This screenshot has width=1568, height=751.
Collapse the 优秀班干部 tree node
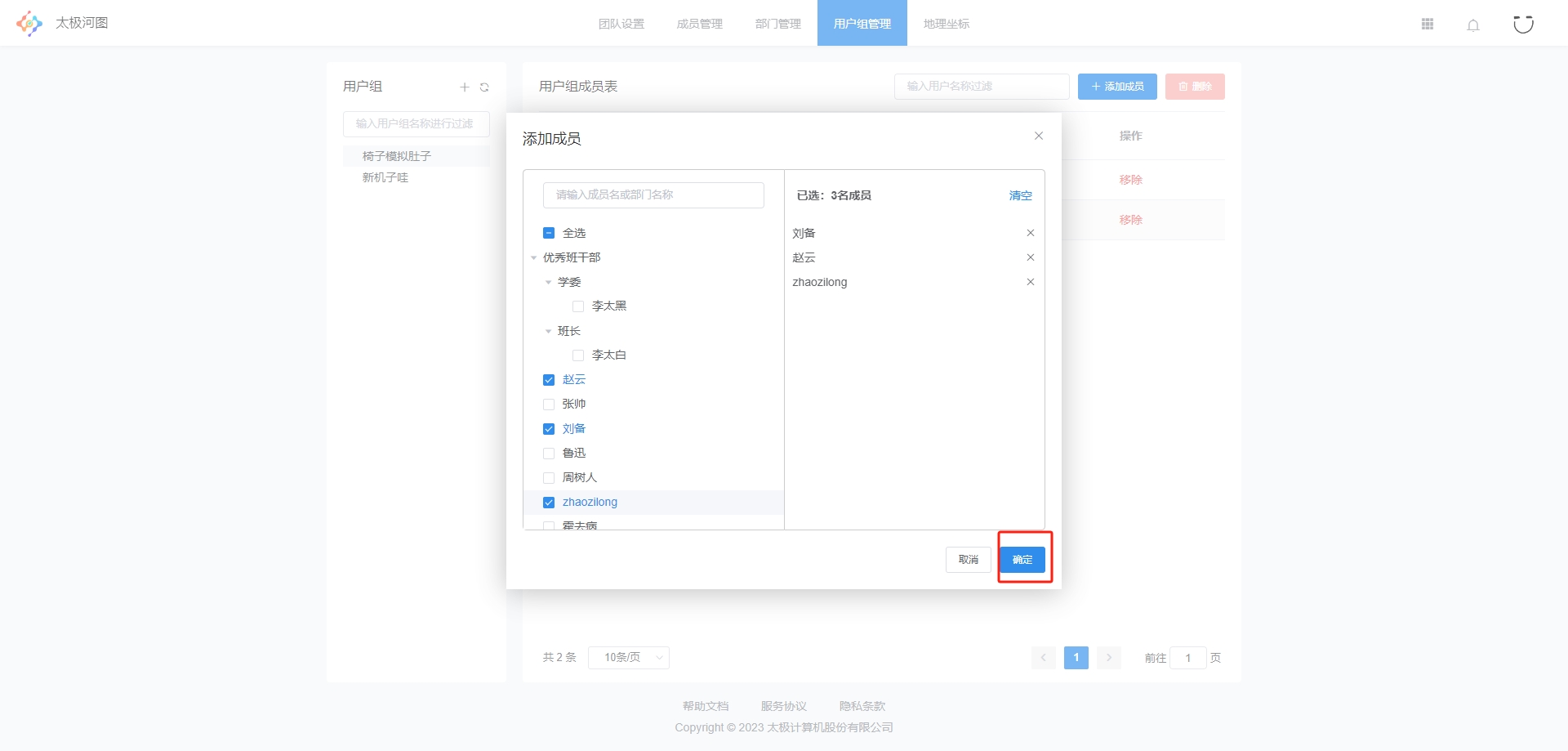tap(534, 257)
